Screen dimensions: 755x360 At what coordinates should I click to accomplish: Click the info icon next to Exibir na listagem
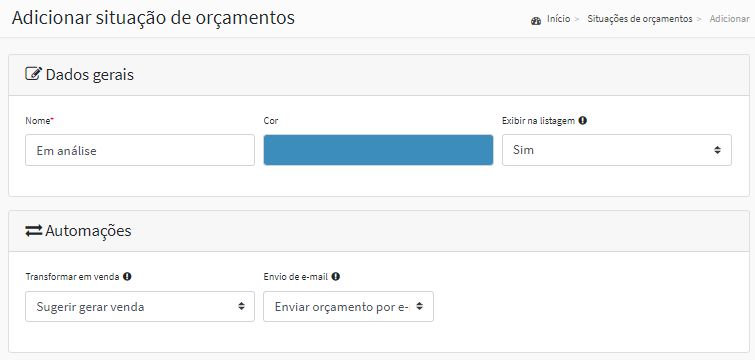[583, 121]
